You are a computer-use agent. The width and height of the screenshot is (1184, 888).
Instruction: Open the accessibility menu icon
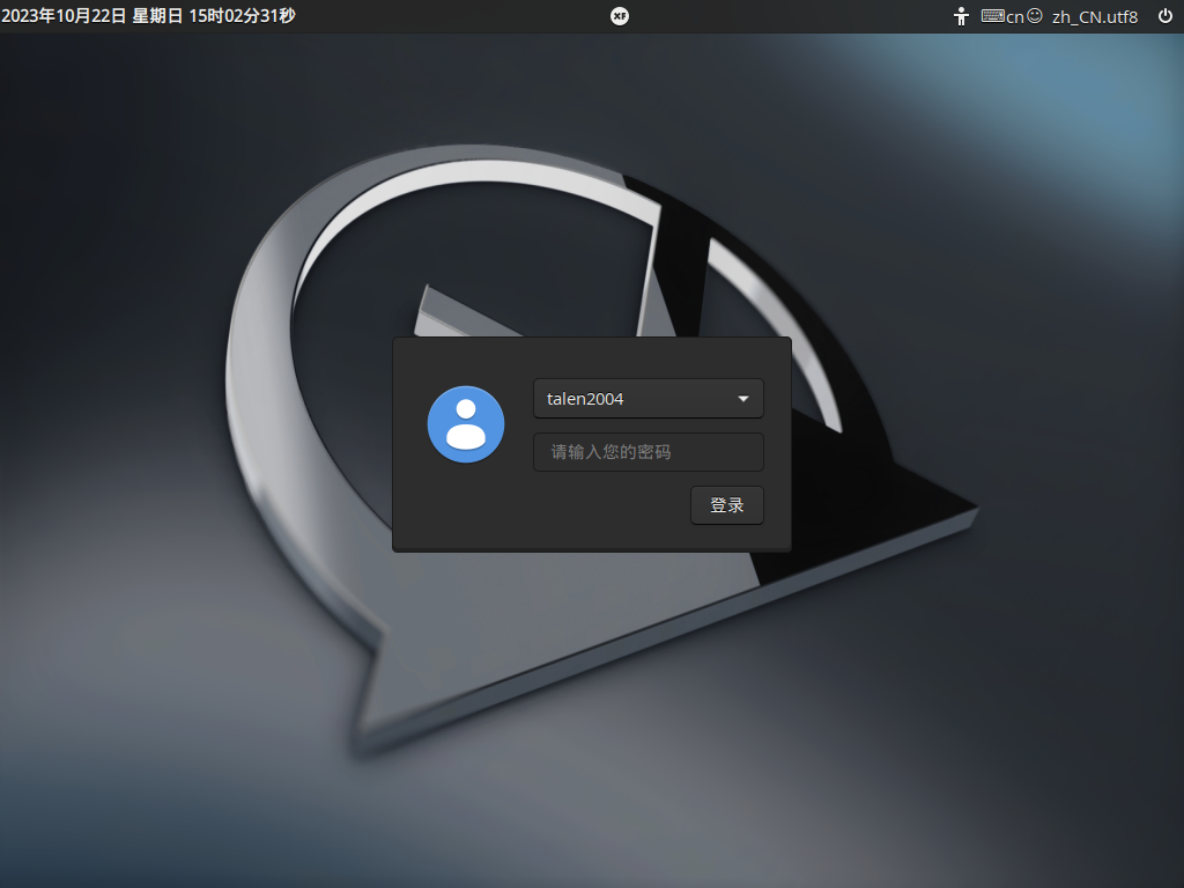(x=960, y=16)
